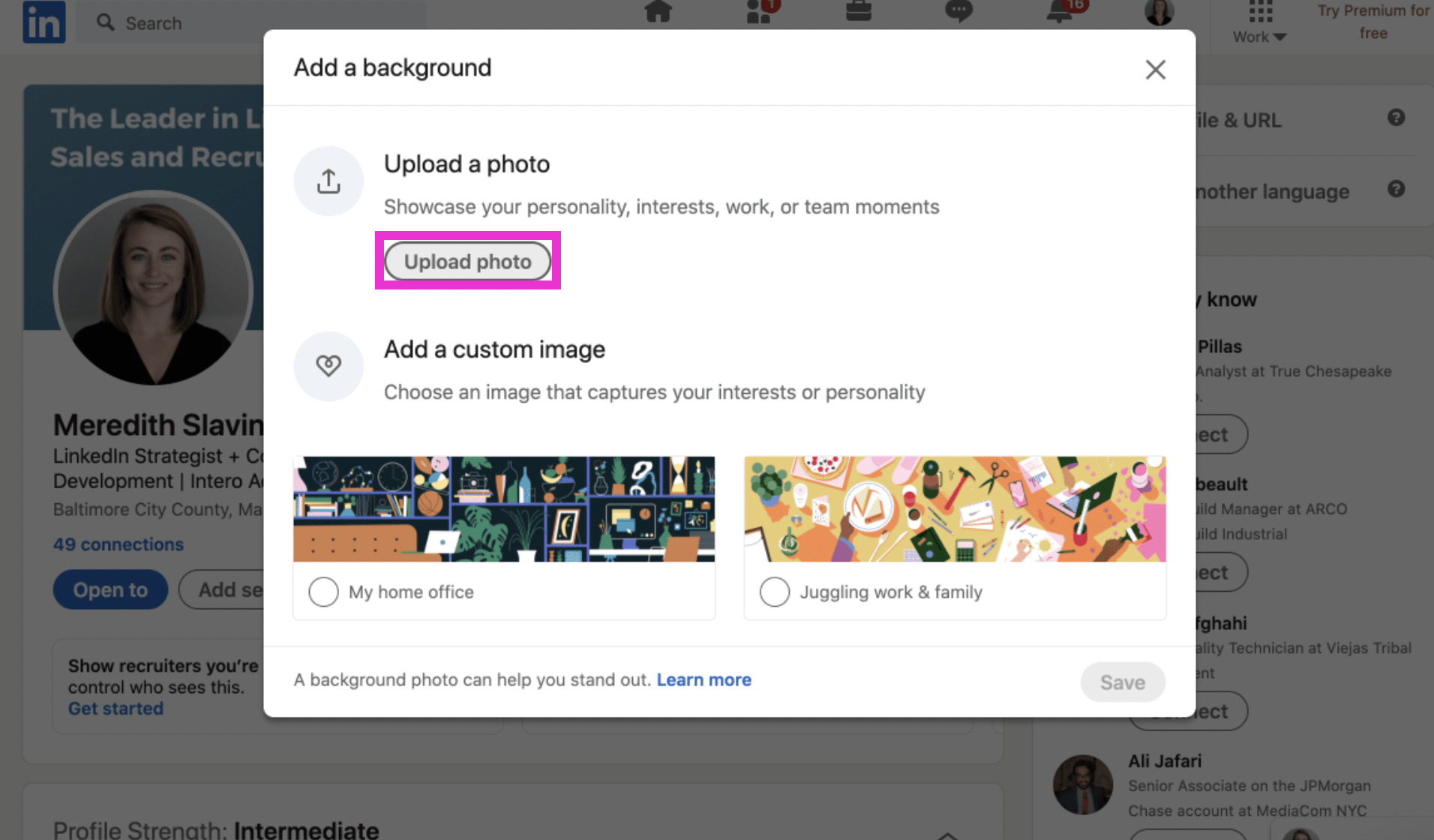Open the Jobs briefcase icon
Screen dimensions: 1434x840
click(858, 12)
